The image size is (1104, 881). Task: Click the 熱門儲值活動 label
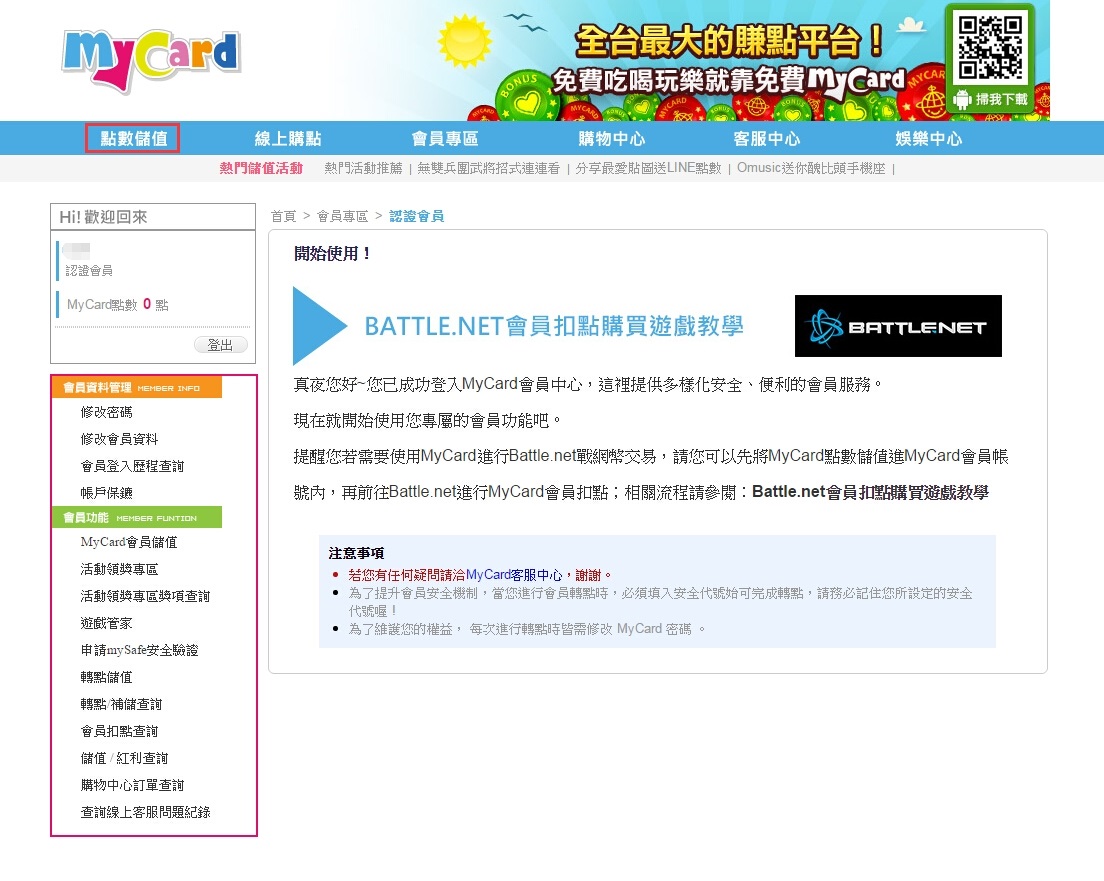261,168
